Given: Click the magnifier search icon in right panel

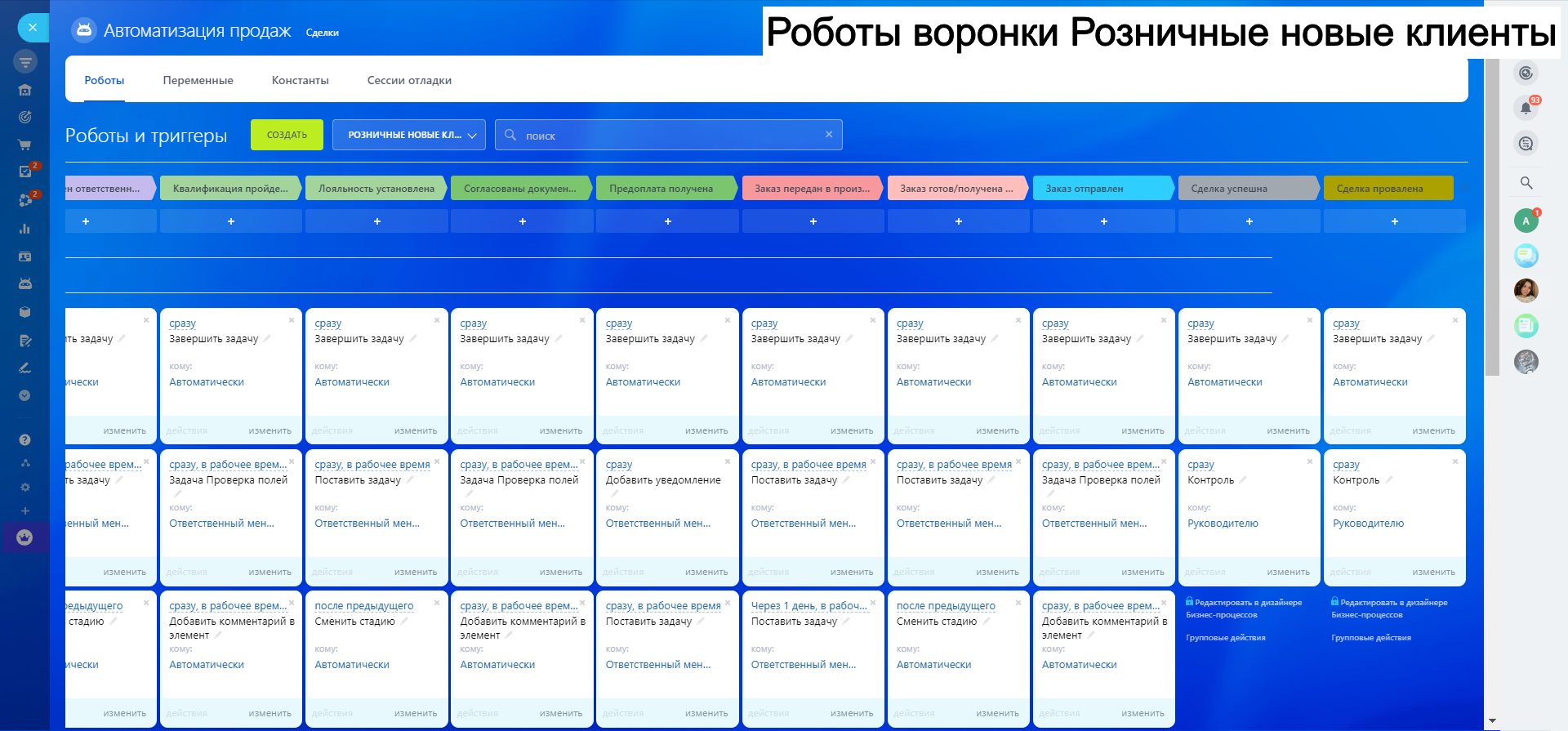Looking at the screenshot, I should pyautogui.click(x=1526, y=183).
